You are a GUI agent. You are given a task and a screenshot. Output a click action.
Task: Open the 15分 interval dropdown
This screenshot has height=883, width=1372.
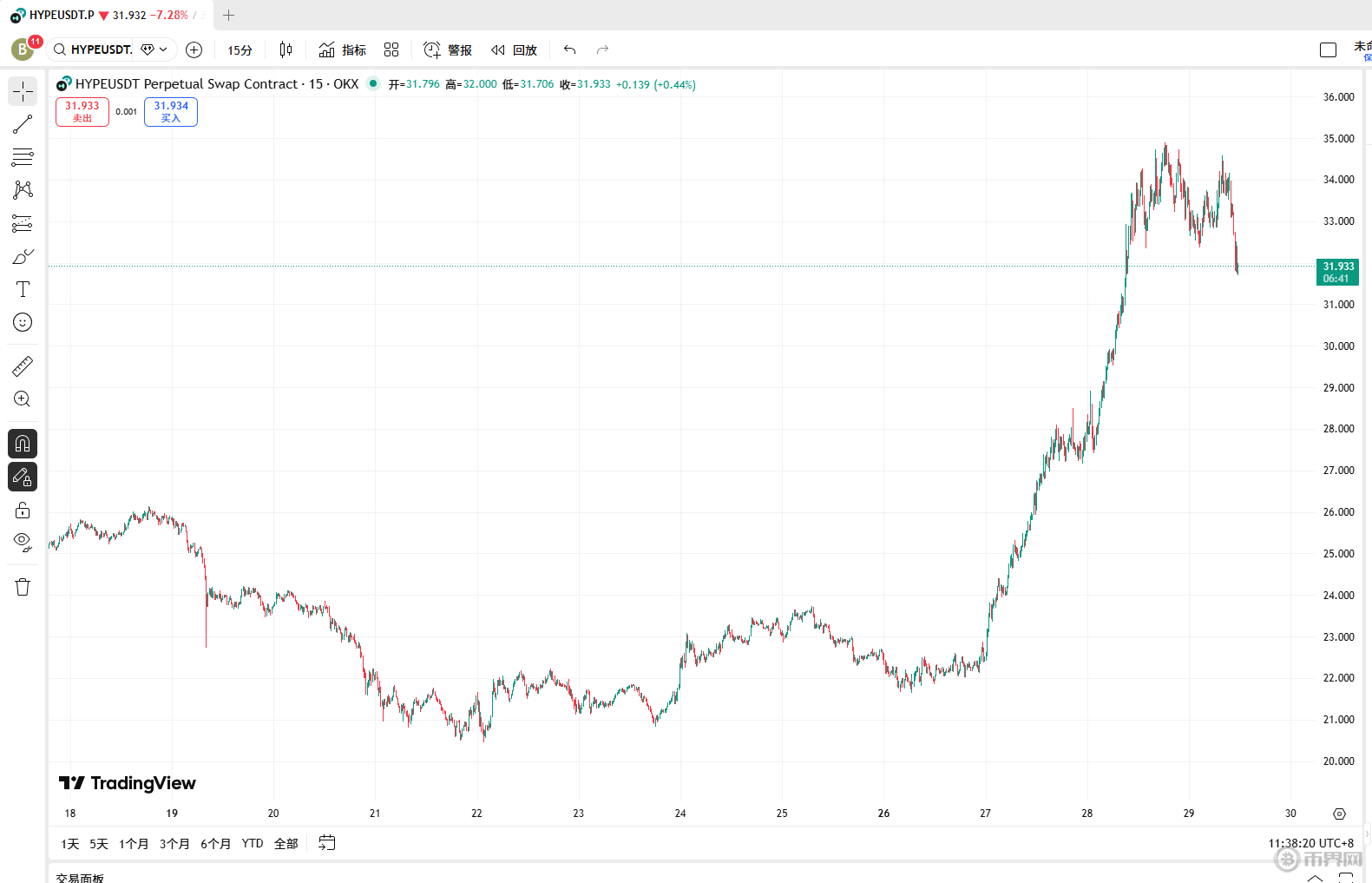pos(240,50)
